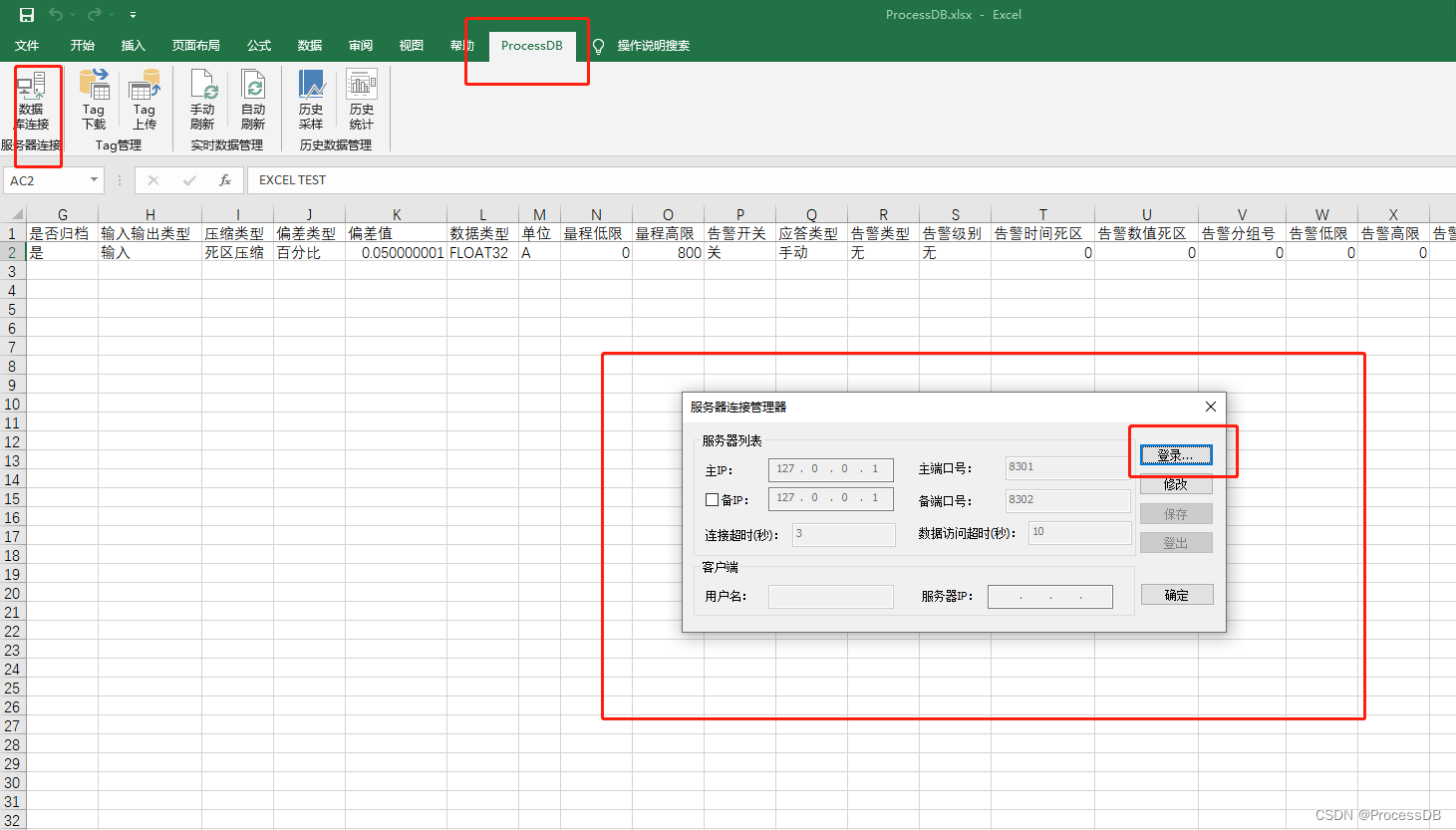Click the fx insert function icon
This screenshot has width=1456, height=830.
pyautogui.click(x=225, y=180)
